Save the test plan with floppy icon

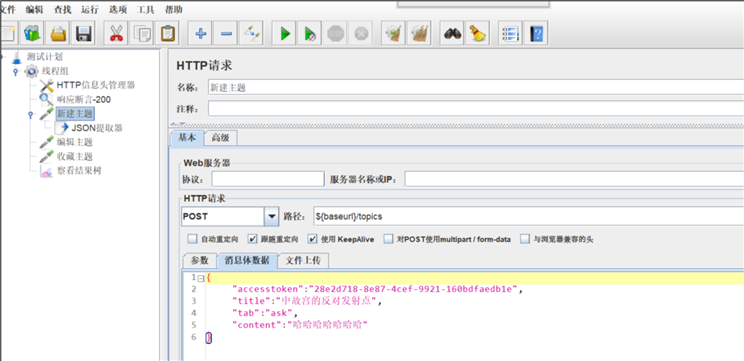[x=84, y=33]
